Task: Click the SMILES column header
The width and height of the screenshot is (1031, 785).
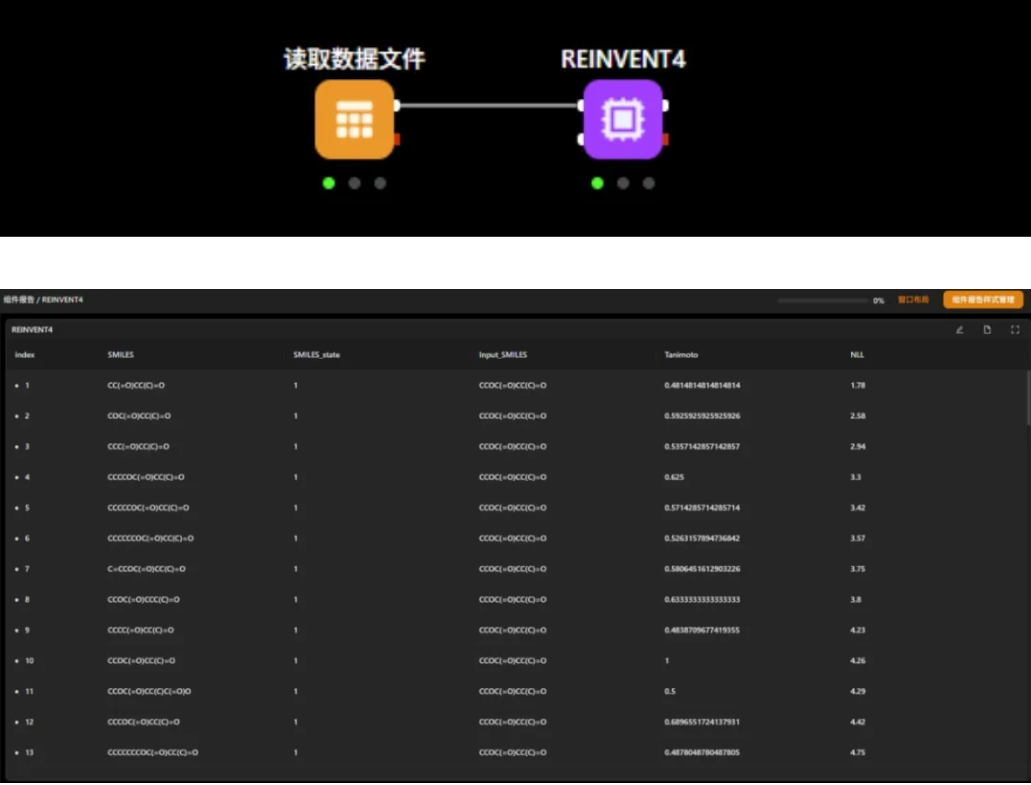Action: [x=120, y=354]
